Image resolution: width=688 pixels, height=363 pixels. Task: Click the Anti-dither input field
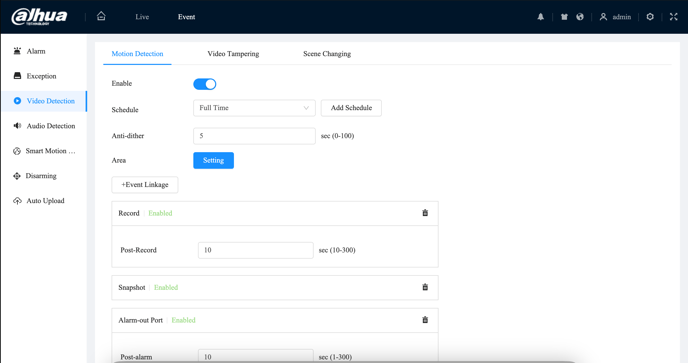pyautogui.click(x=254, y=136)
